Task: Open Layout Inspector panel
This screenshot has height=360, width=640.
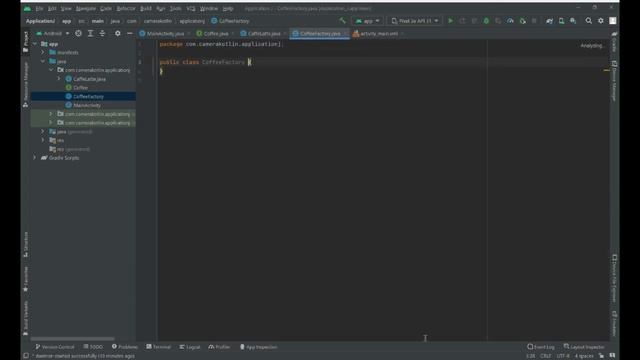Action: [584, 347]
